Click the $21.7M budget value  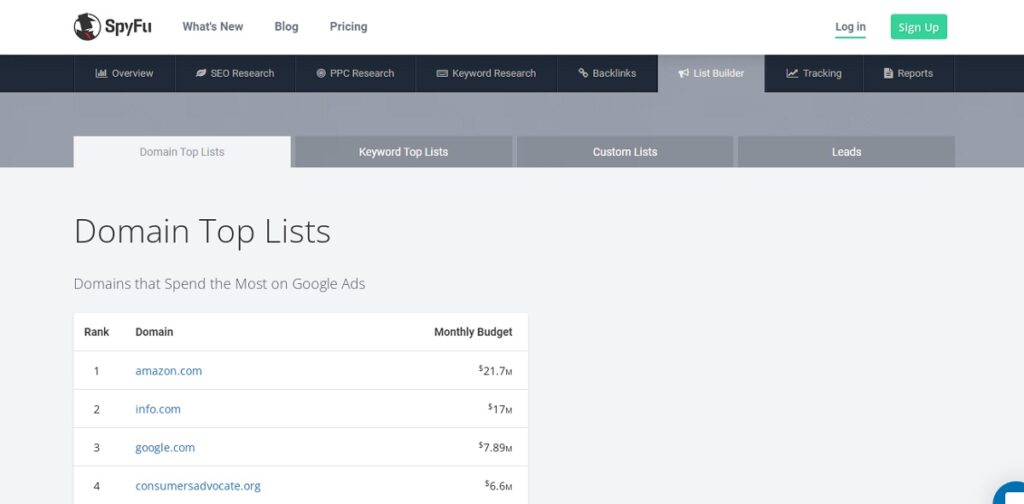[495, 370]
